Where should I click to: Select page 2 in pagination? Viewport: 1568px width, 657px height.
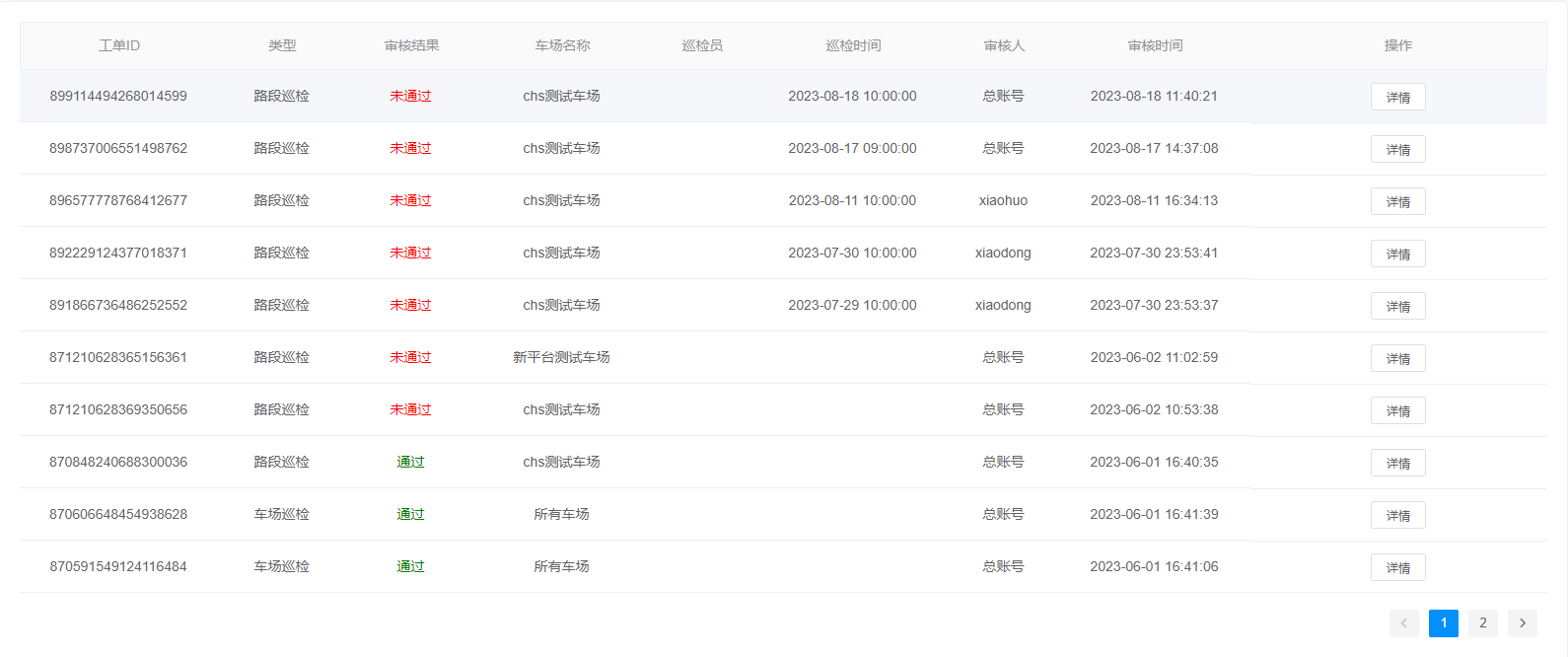point(1482,622)
